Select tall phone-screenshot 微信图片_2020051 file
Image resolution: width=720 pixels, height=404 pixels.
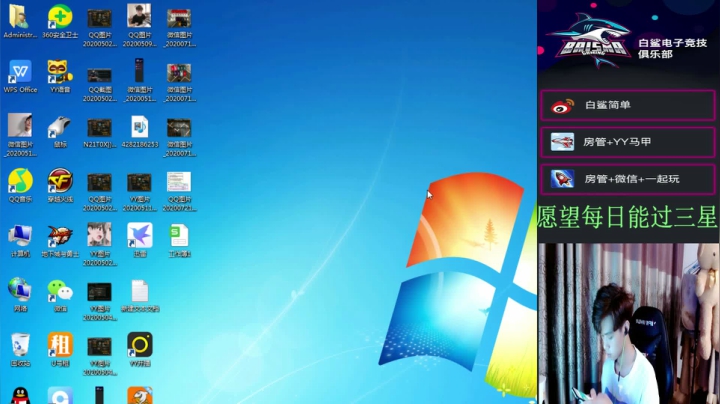click(140, 80)
